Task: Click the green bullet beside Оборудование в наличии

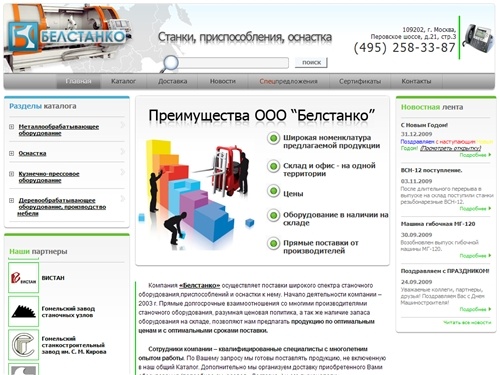Action: pyautogui.click(x=273, y=215)
